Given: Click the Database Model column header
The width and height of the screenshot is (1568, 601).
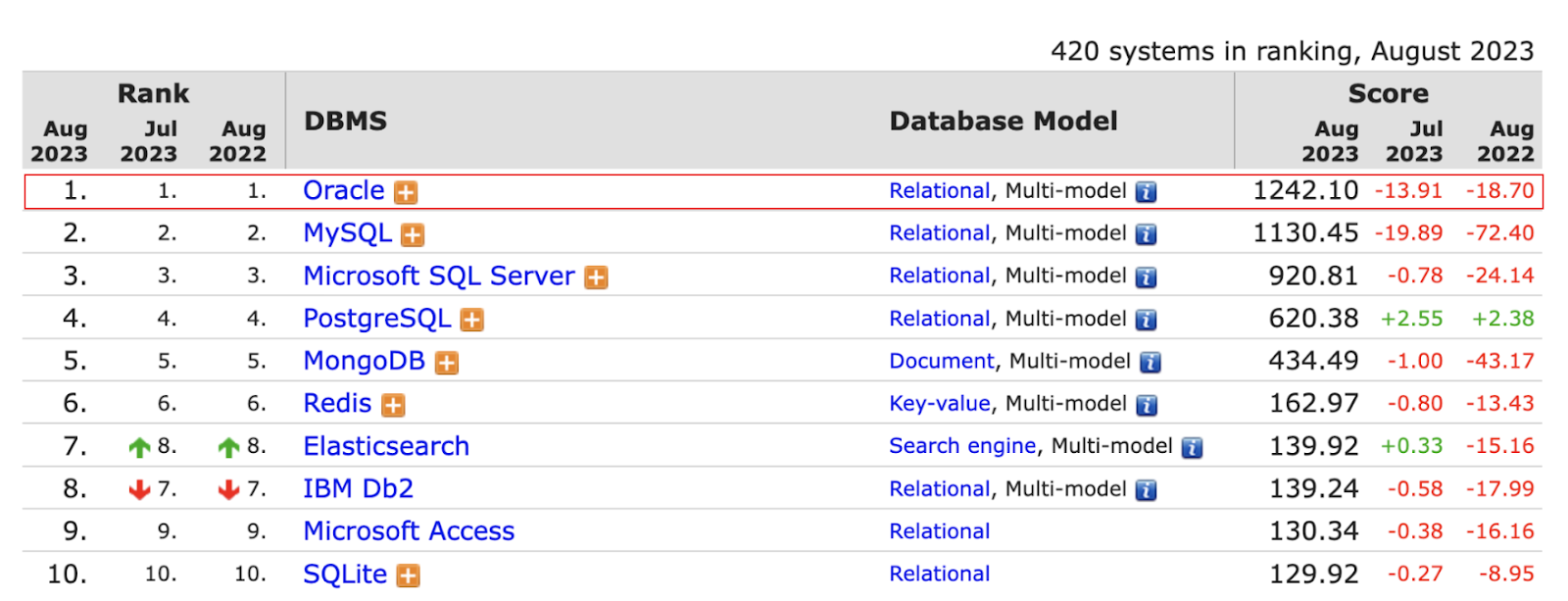Looking at the screenshot, I should click(1004, 121).
